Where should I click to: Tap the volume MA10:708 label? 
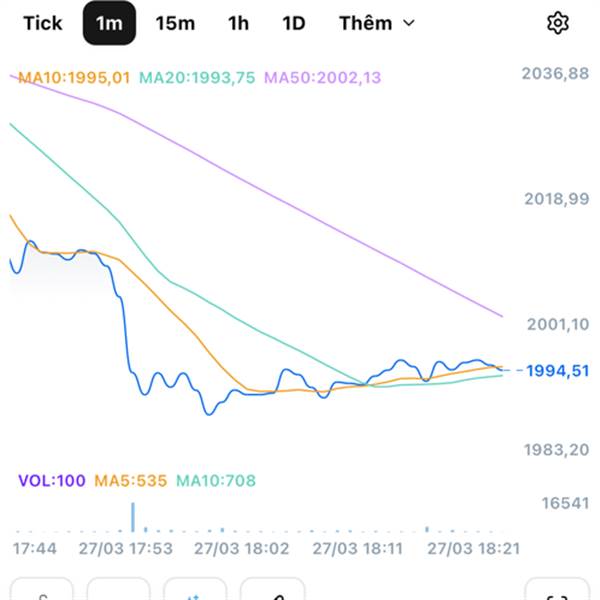pos(216,481)
